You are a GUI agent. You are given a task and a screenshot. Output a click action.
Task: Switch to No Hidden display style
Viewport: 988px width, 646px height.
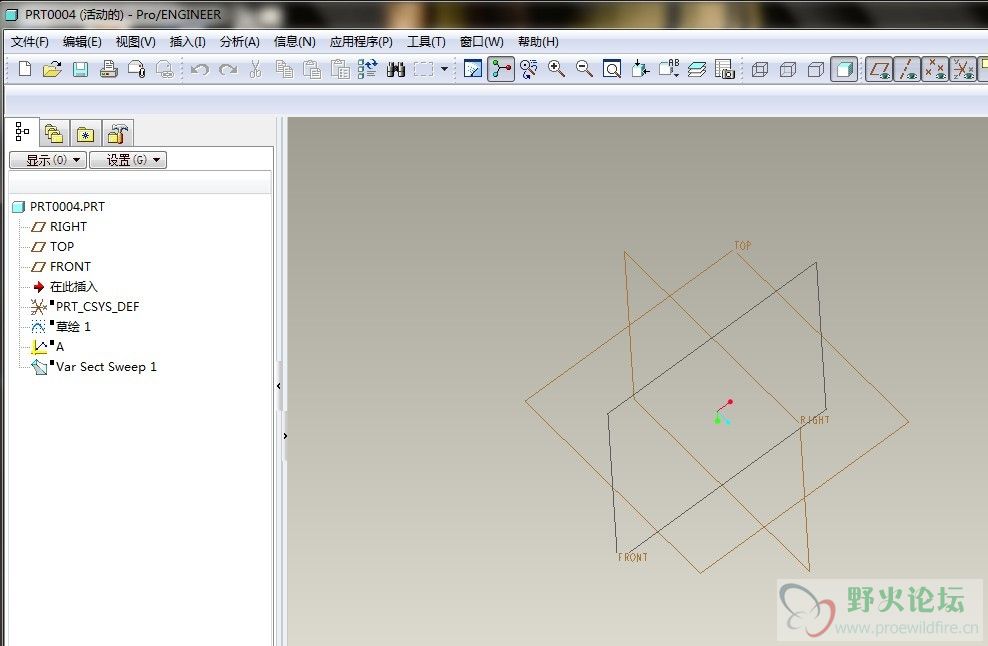tap(816, 69)
